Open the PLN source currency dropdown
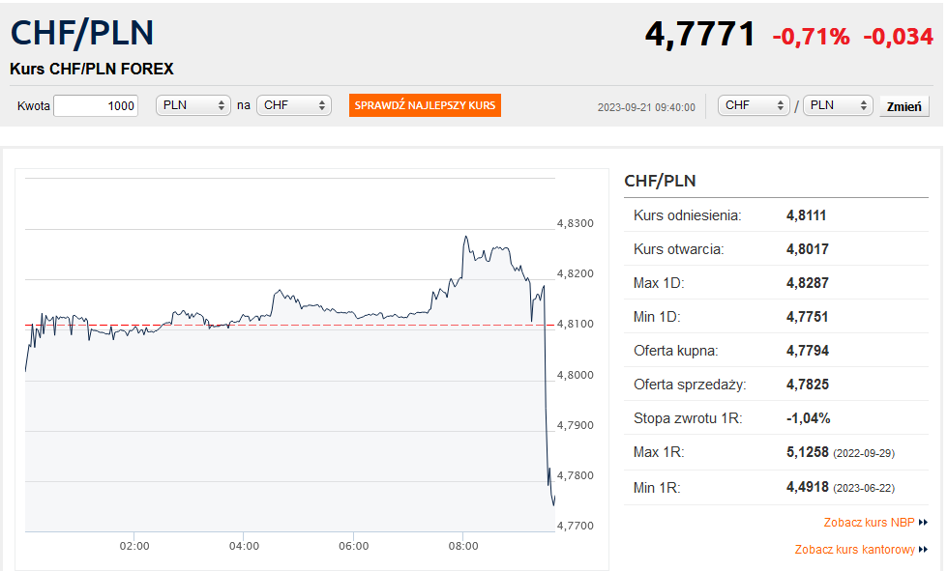 (x=193, y=105)
